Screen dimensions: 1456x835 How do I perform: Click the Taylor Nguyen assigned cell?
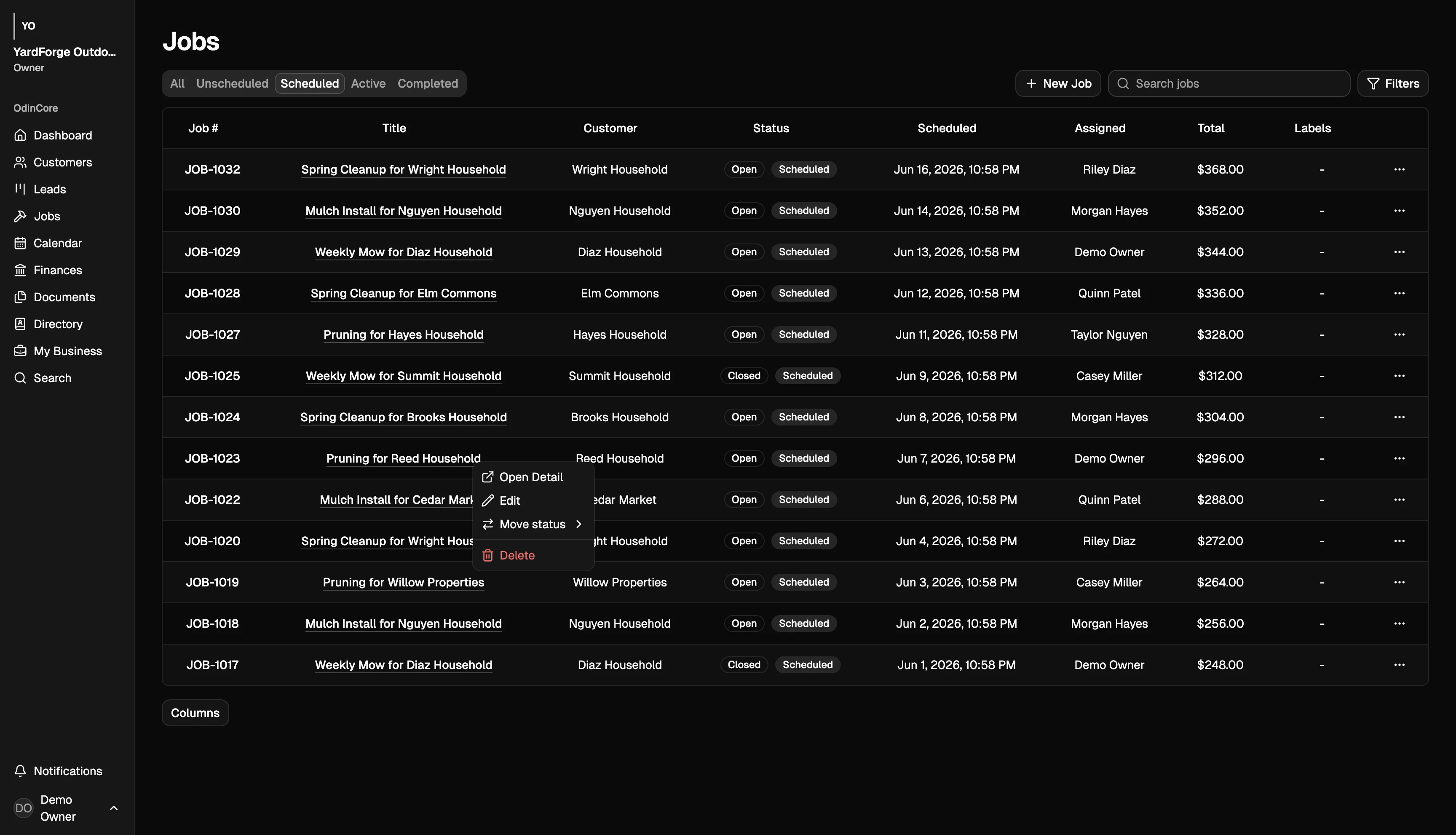tap(1109, 335)
